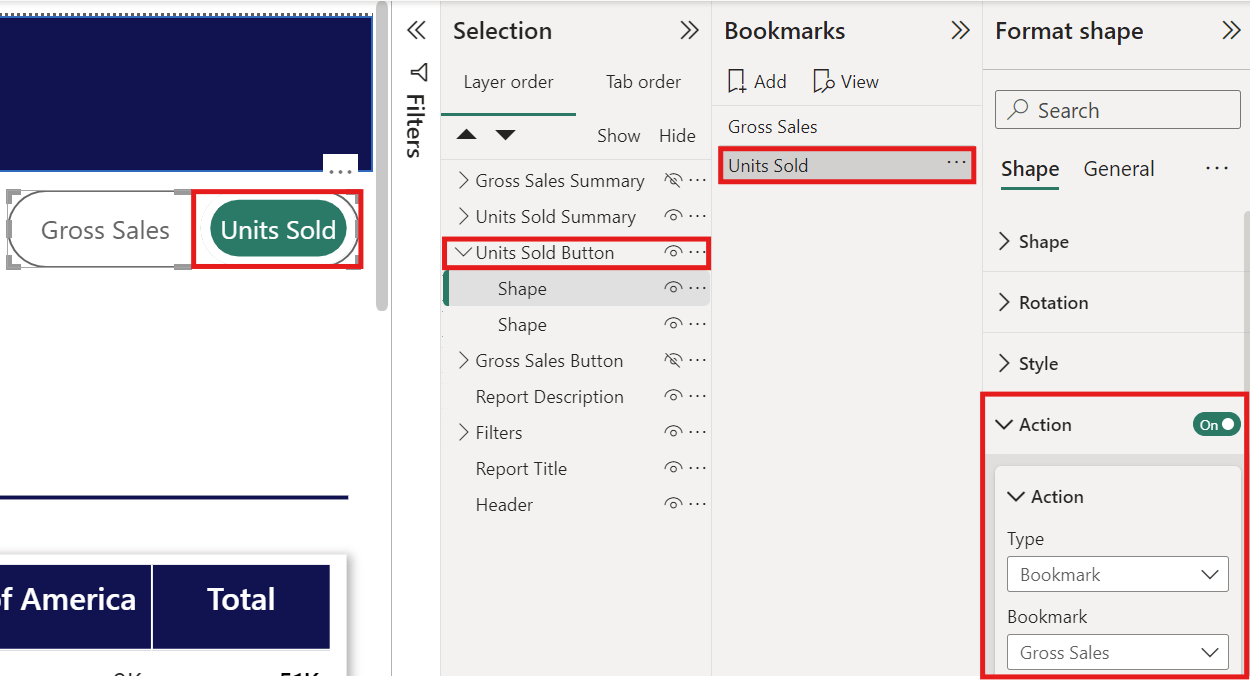Open the Bookmark selection dropdown
This screenshot has width=1250, height=680.
coord(1118,653)
